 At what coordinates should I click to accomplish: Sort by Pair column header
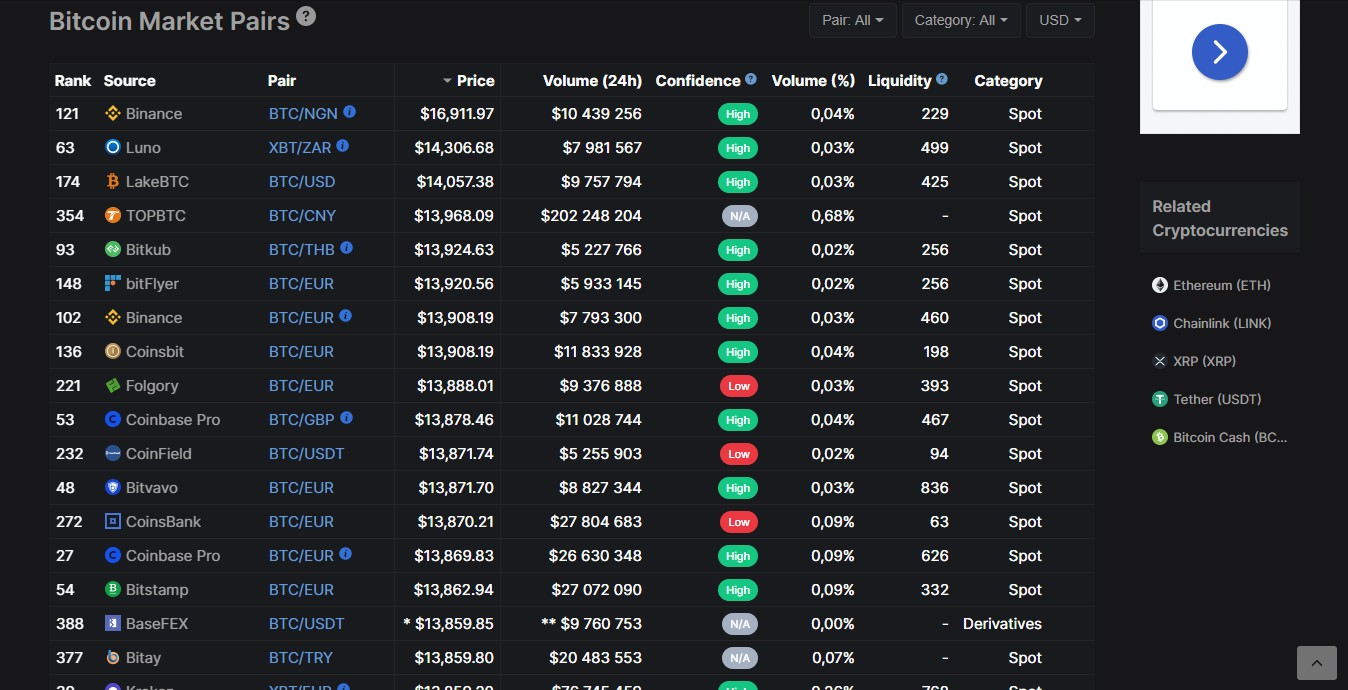pos(282,80)
